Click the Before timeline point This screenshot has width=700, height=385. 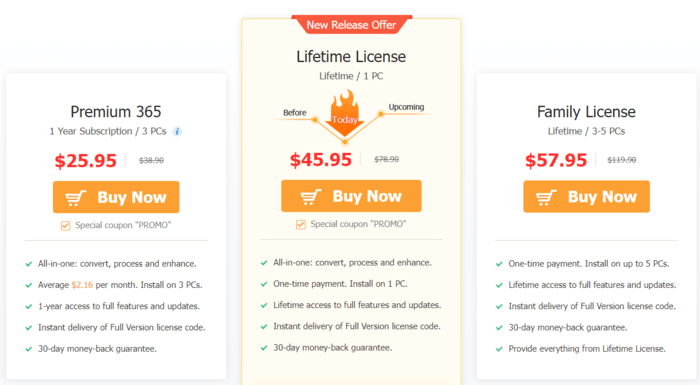coord(315,120)
